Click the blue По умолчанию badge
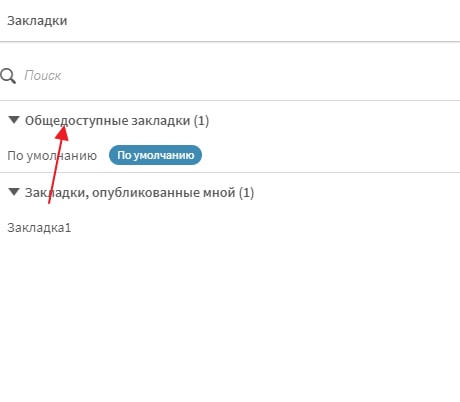Viewport: 460px width, 402px height. coord(155,155)
